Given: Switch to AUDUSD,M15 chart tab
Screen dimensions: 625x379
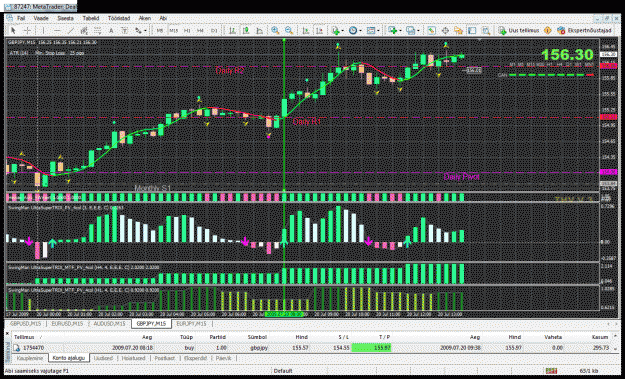Looking at the screenshot, I should pyautogui.click(x=109, y=324).
